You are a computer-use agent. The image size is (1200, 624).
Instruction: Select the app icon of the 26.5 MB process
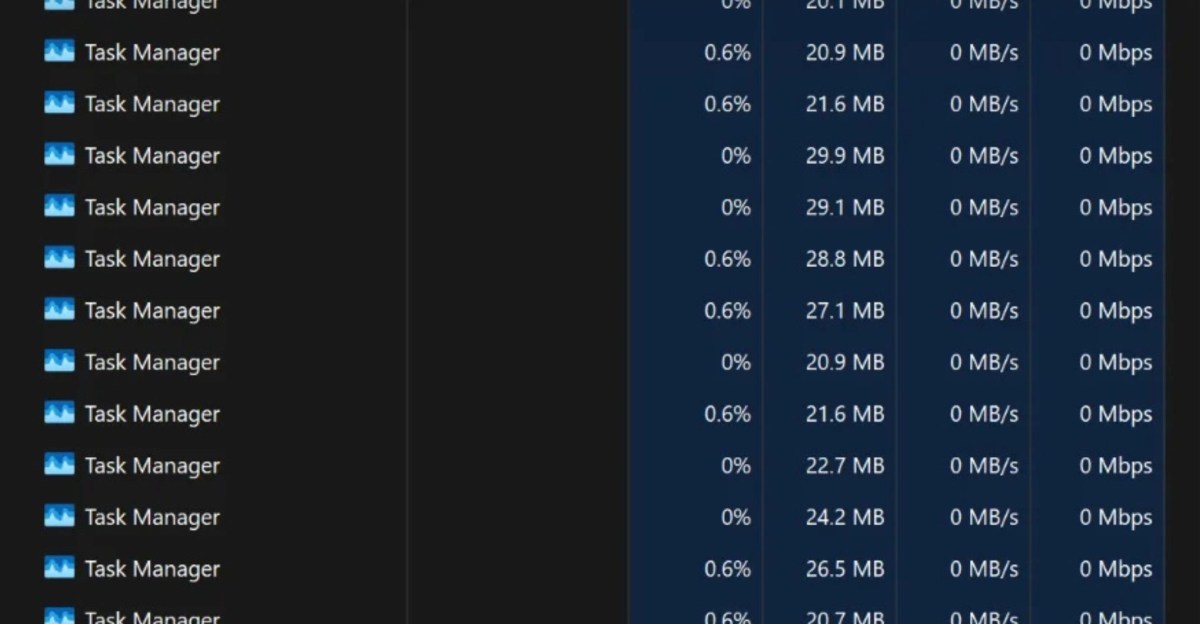(x=60, y=568)
